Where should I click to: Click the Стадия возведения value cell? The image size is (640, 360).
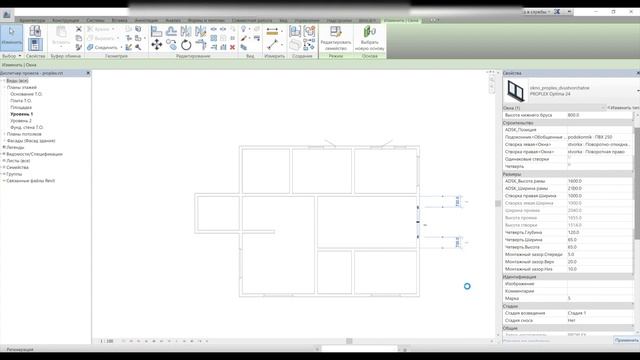click(599, 313)
